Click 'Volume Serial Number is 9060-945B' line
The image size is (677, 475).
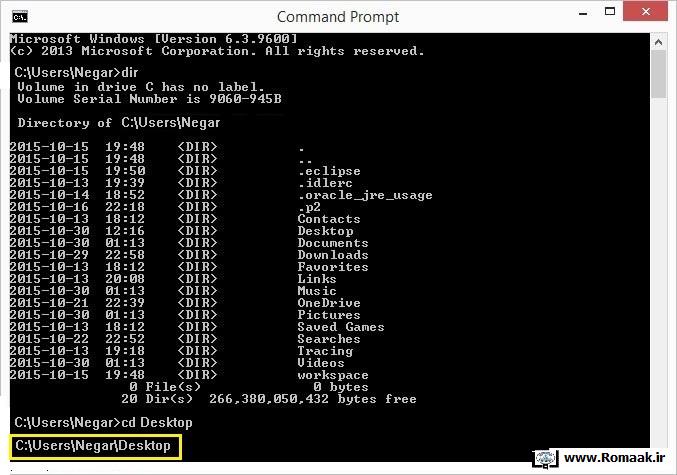click(x=149, y=99)
